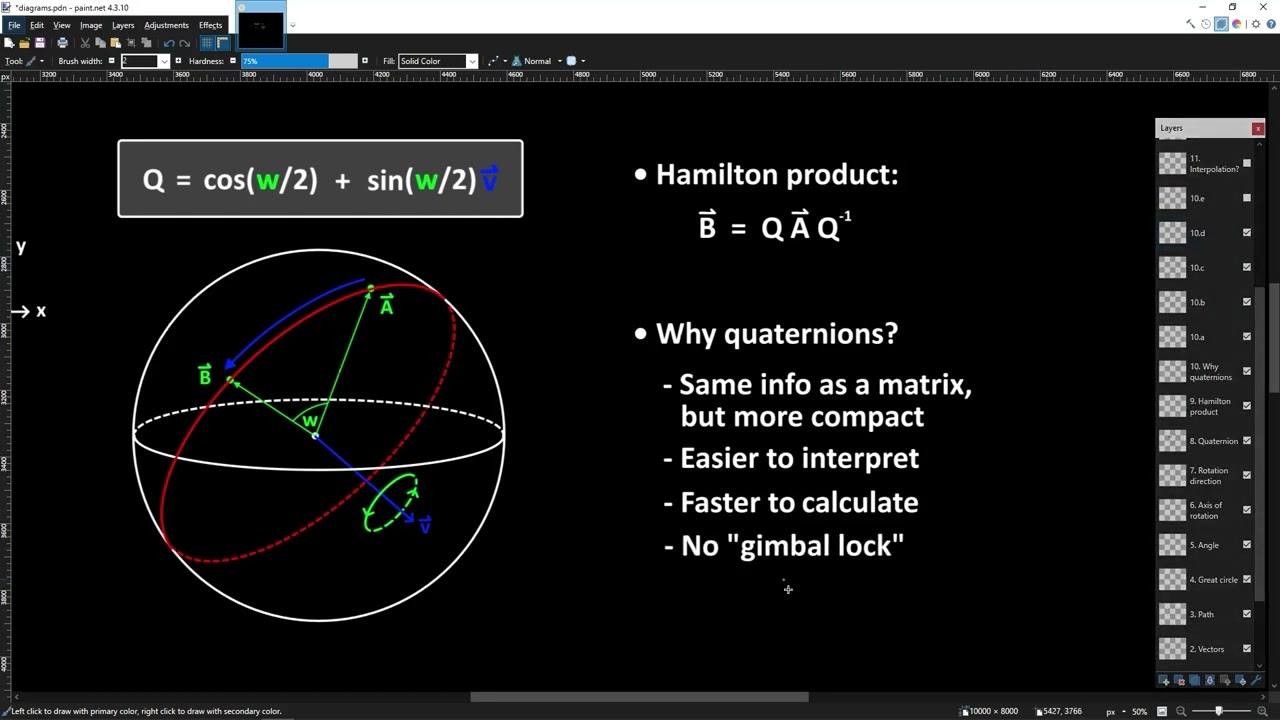Hide the 5. Angle layer
Viewport: 1280px width, 720px height.
pos(1246,545)
